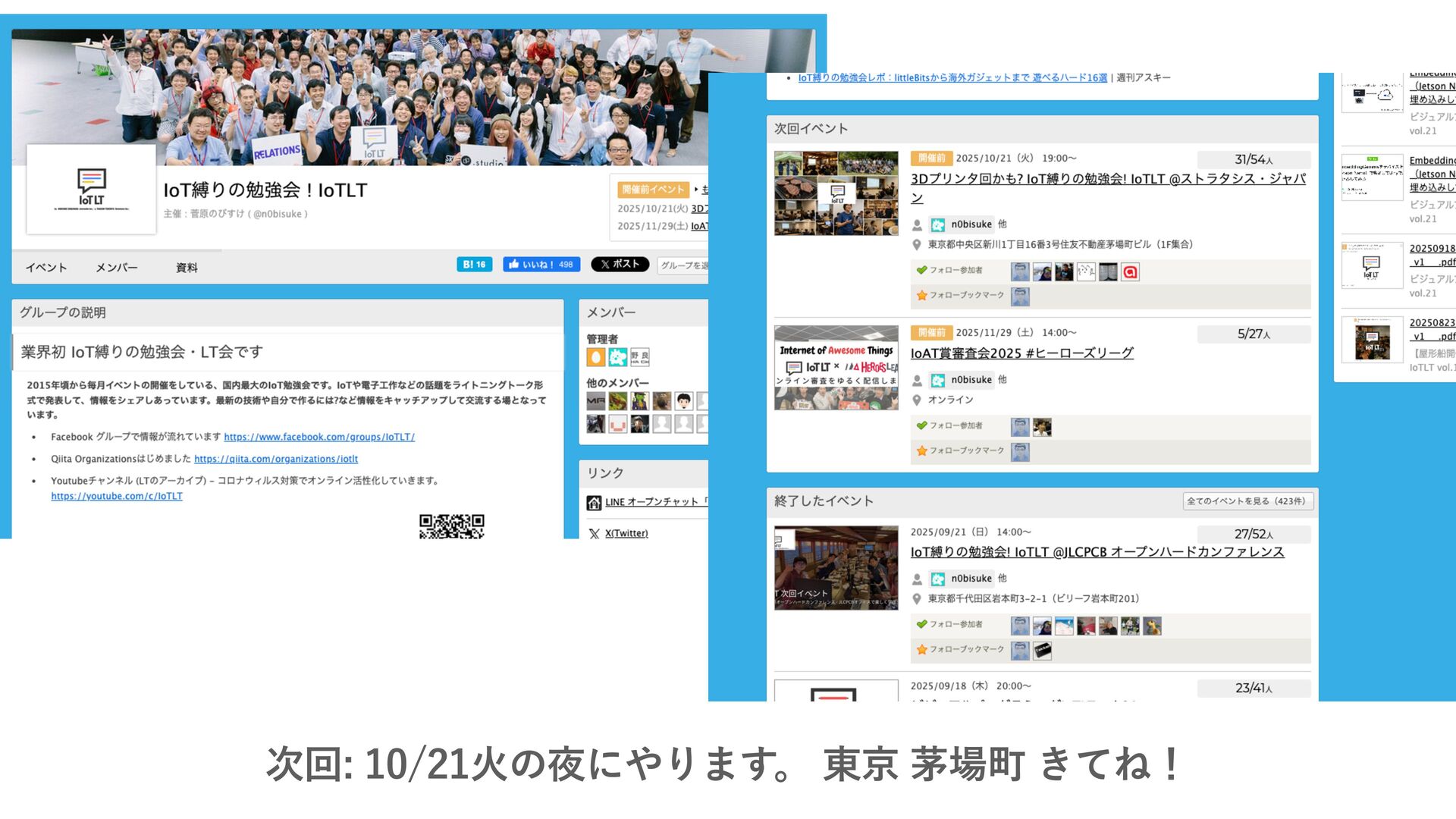Viewport: 1456px width, 819px height.
Task: Open IoAT賞審査会2025 #ヒーローズリーグ event link
Action: point(1021,353)
